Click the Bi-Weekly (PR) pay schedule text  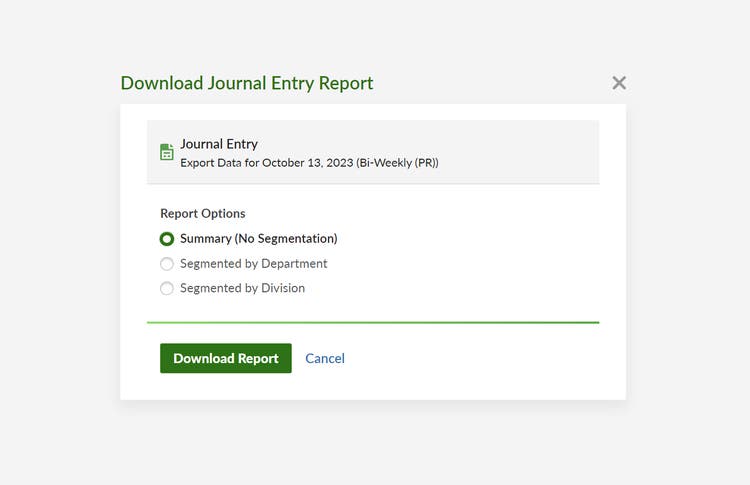(397, 163)
